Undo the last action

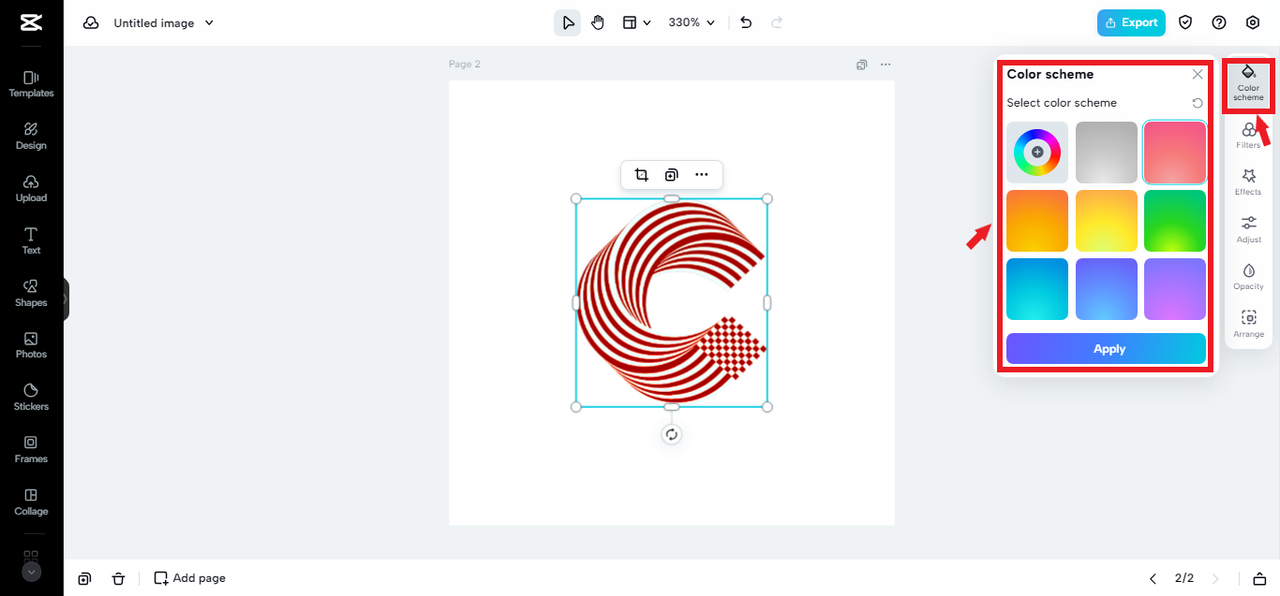(746, 22)
